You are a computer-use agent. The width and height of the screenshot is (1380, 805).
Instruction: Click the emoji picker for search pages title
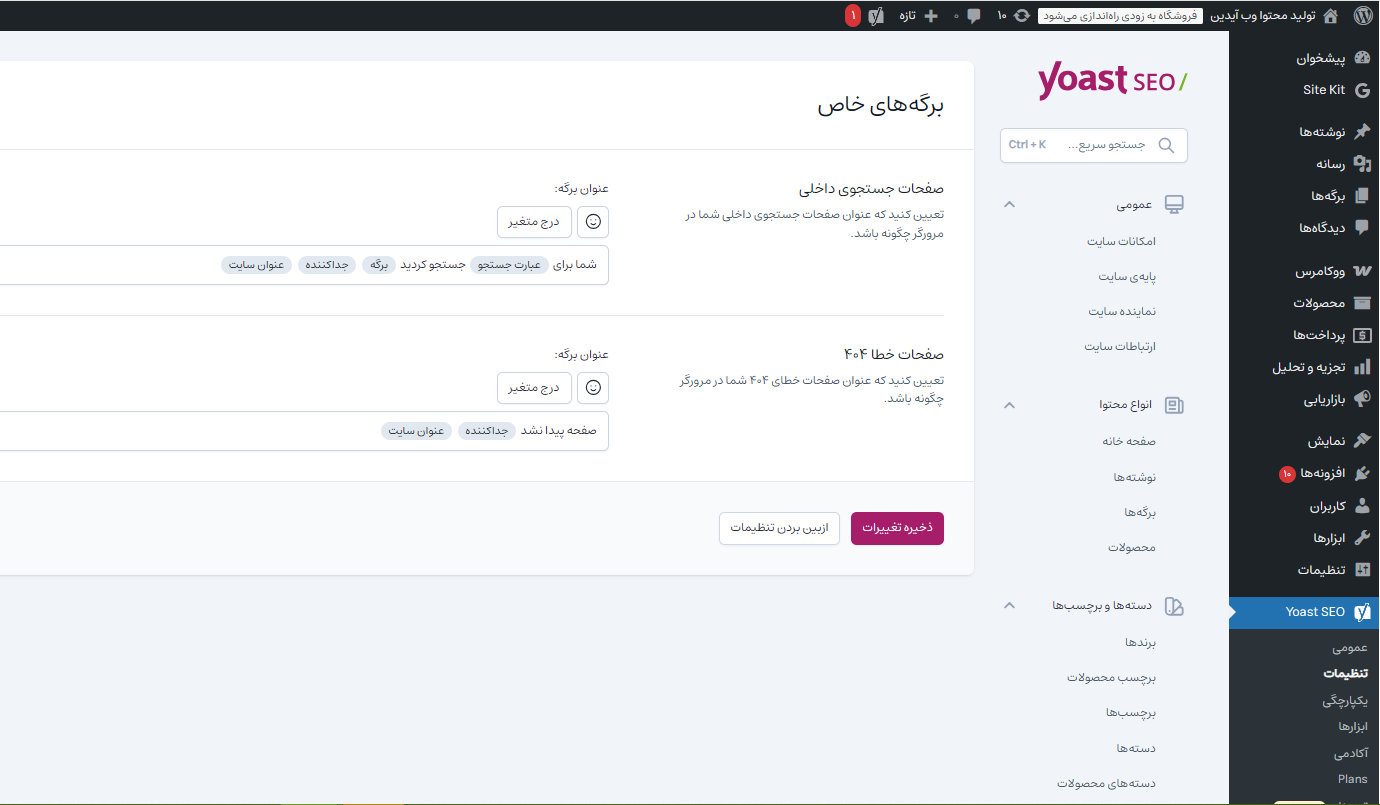593,222
